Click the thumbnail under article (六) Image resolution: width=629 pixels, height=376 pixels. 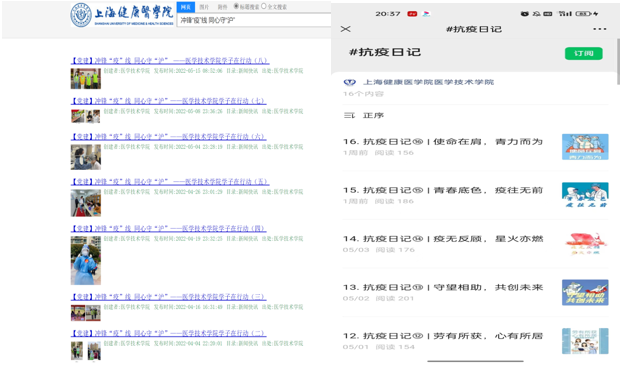pos(86,157)
